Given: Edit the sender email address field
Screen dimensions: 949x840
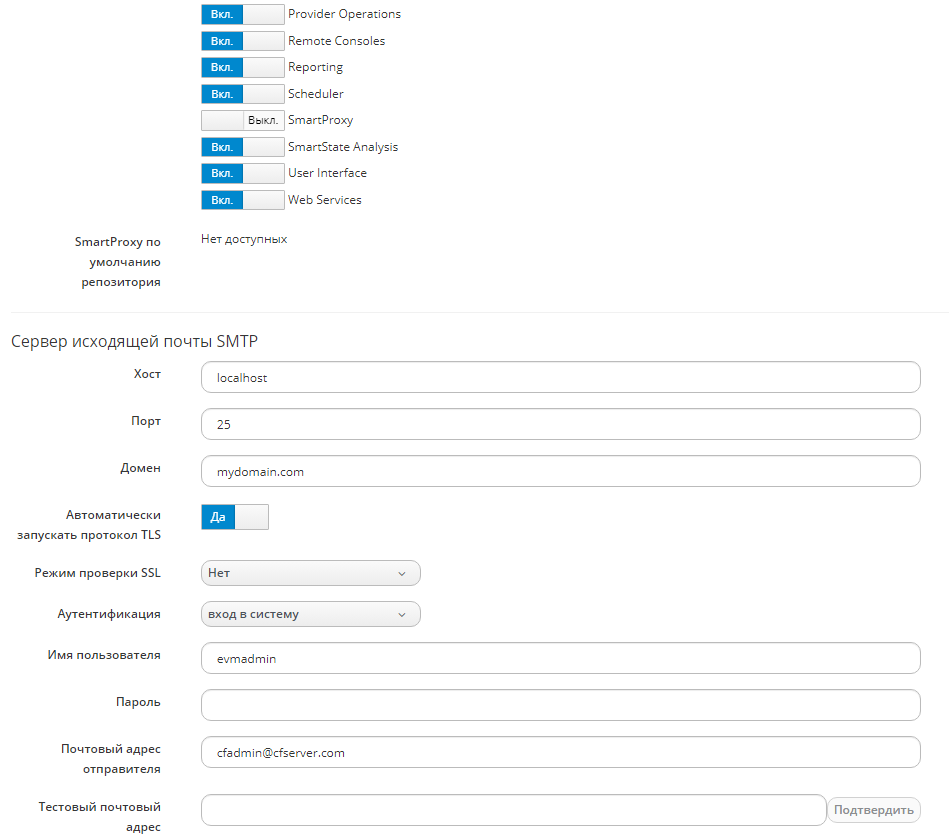Looking at the screenshot, I should click(x=560, y=752).
